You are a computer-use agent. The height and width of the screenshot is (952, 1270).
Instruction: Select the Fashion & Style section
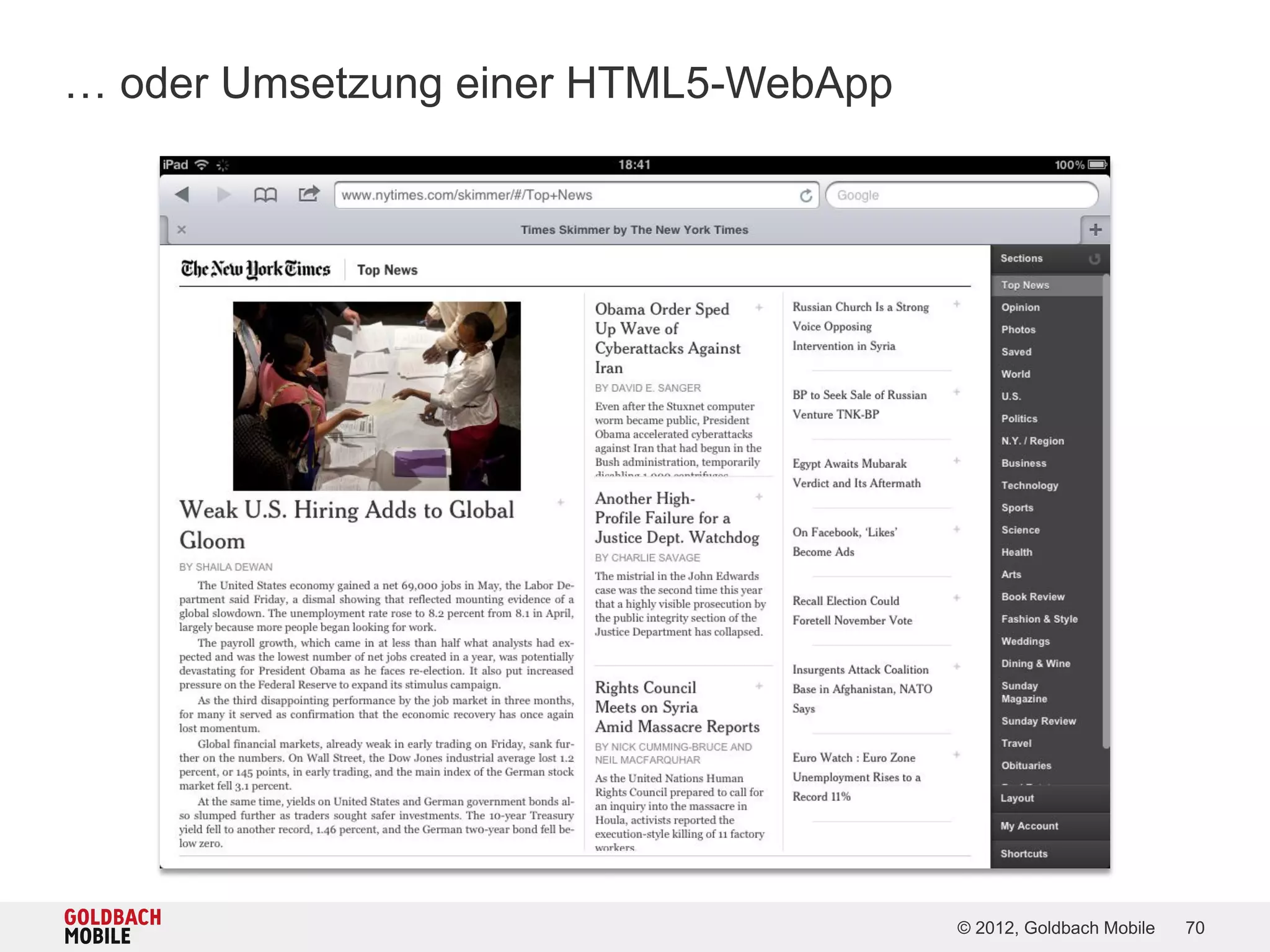tap(1039, 620)
